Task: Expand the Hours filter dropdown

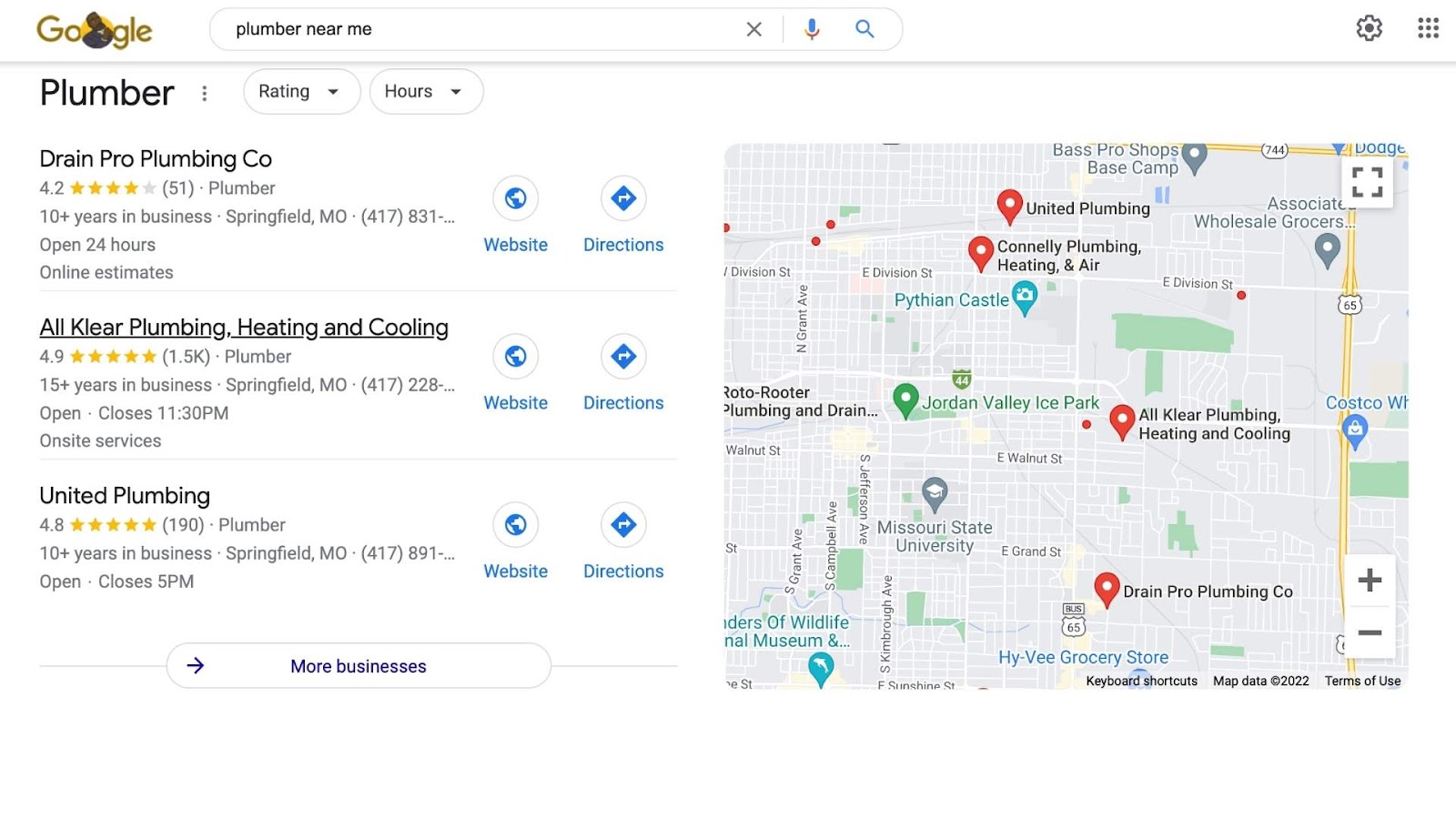Action: click(x=426, y=91)
